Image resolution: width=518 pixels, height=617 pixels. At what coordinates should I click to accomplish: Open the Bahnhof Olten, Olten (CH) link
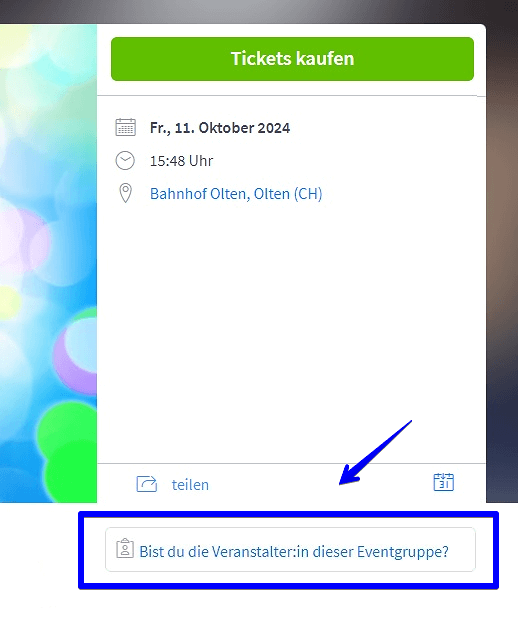pyautogui.click(x=236, y=194)
